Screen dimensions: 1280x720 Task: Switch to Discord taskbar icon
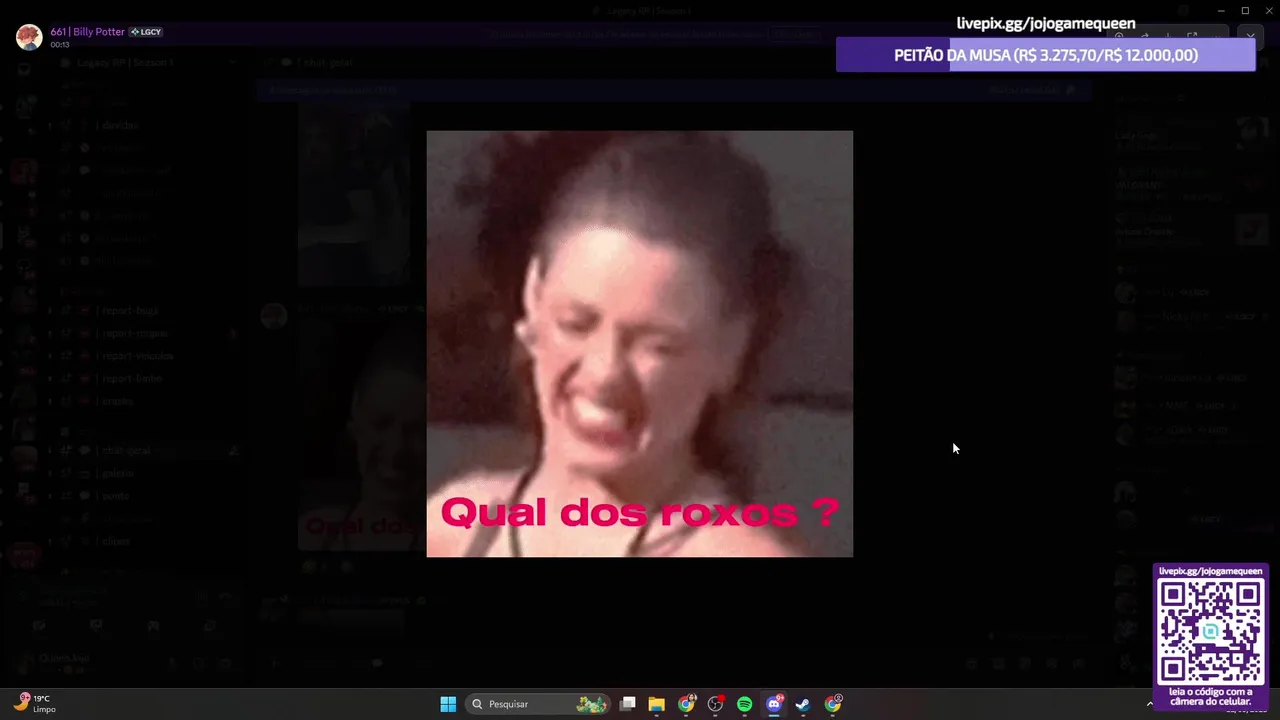773,704
